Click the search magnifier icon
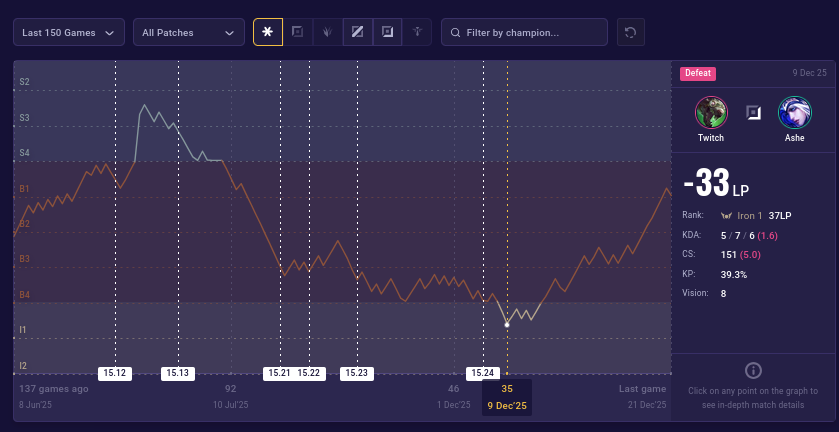This screenshot has height=432, width=839. click(455, 33)
